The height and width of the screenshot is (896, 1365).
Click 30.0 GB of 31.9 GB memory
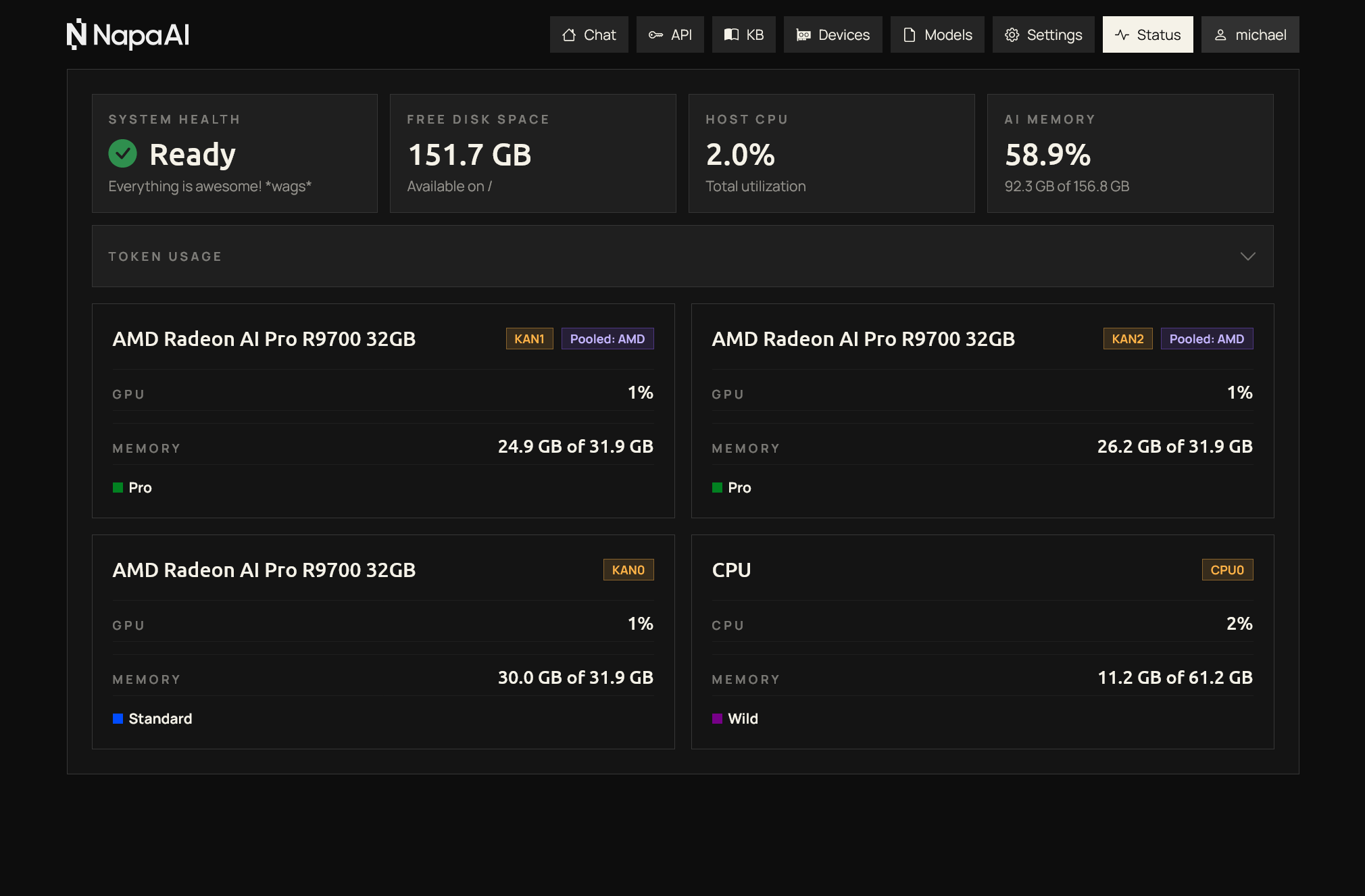(576, 678)
